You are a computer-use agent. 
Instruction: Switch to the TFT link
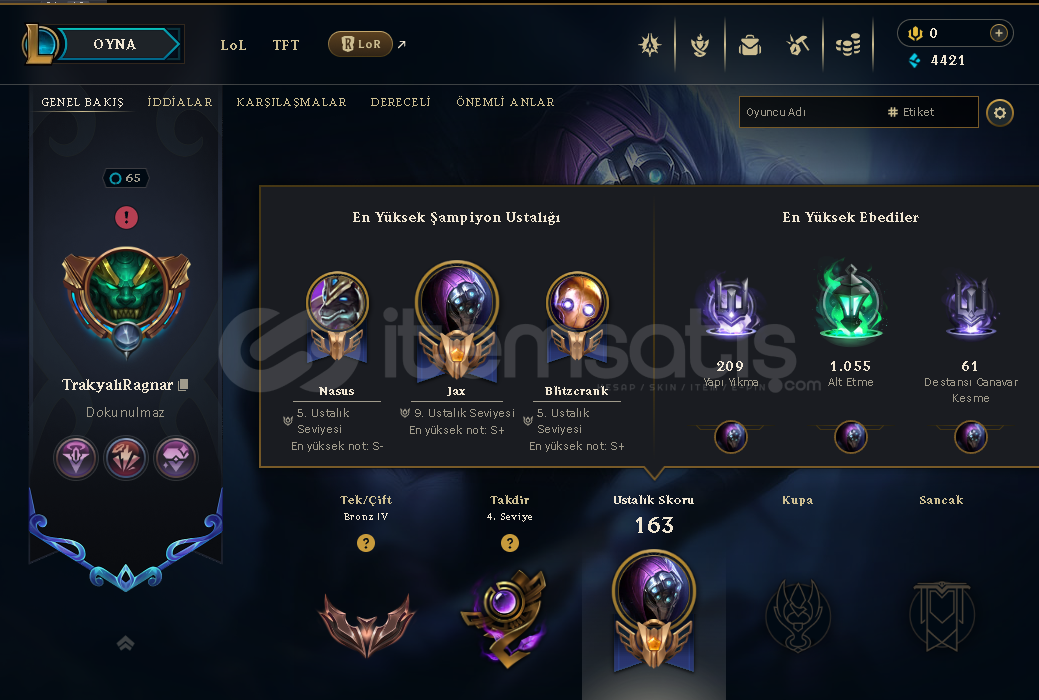286,45
